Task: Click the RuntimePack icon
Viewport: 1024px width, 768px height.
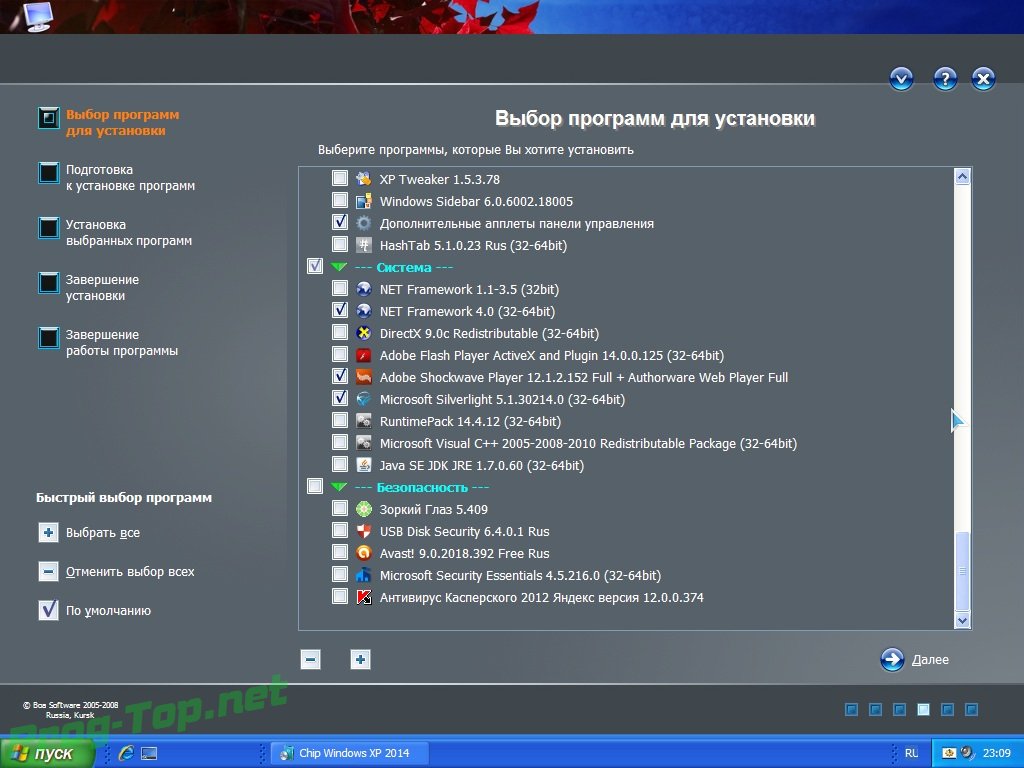Action: click(x=364, y=421)
